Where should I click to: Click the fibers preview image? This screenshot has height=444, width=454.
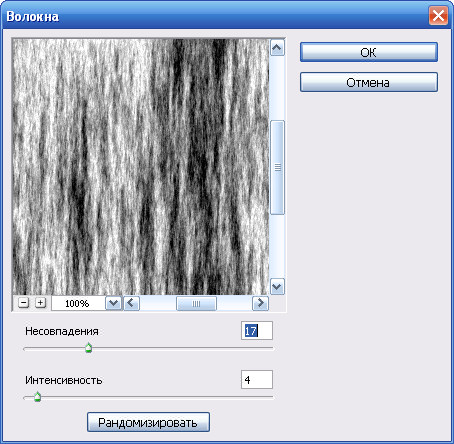[x=140, y=167]
